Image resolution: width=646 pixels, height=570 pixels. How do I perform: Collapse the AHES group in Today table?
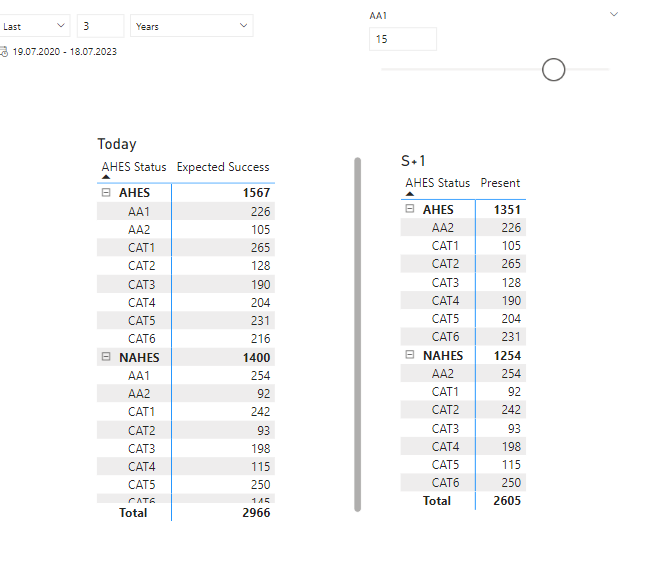tap(106, 192)
